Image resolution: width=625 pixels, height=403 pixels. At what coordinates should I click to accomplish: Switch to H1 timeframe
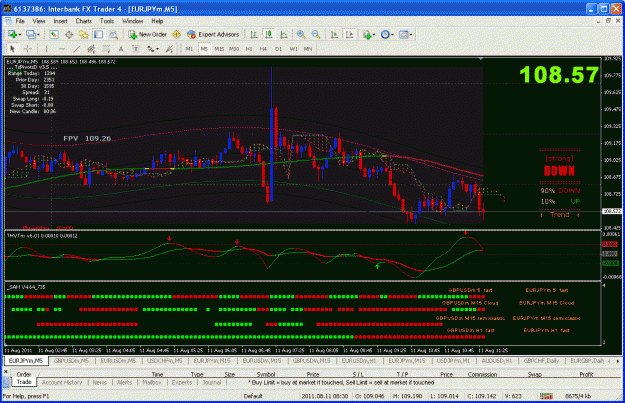(x=249, y=49)
